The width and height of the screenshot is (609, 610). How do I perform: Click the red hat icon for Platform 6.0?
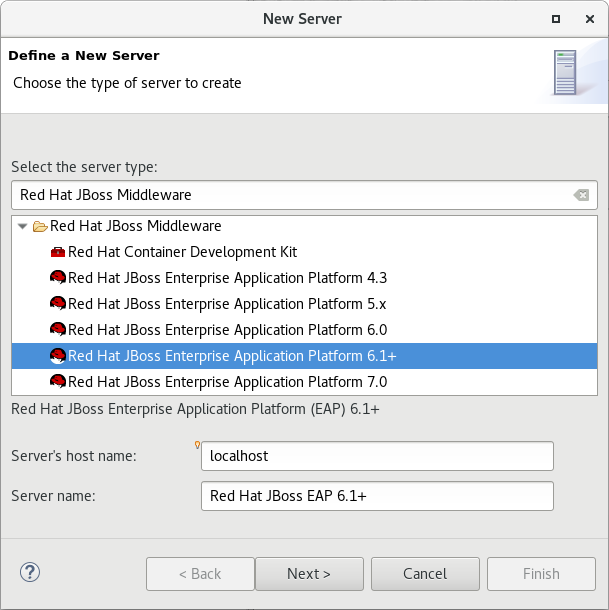58,330
